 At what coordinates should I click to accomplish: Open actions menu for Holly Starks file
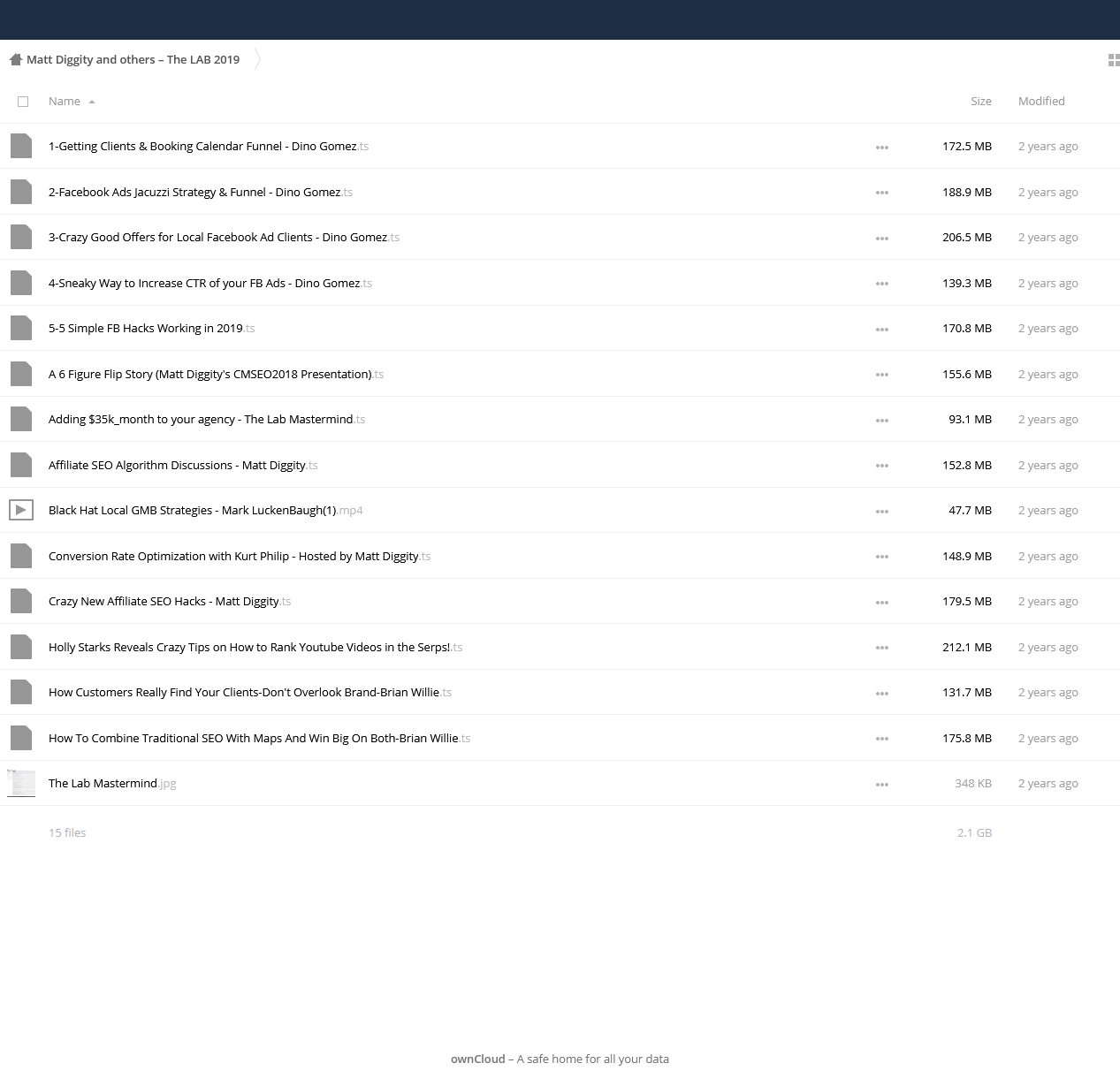pyautogui.click(x=881, y=648)
